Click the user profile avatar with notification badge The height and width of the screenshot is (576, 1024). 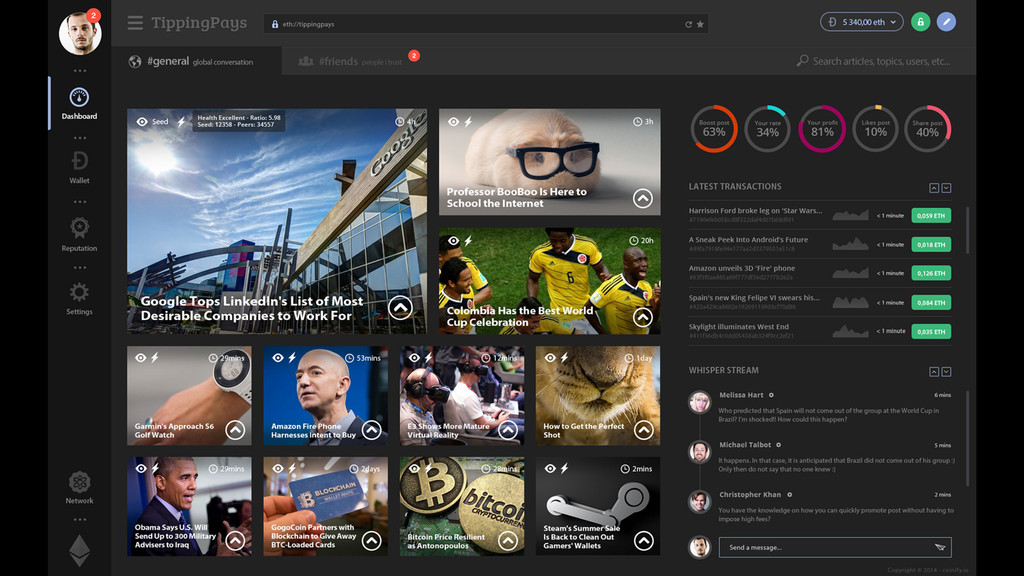tap(80, 33)
